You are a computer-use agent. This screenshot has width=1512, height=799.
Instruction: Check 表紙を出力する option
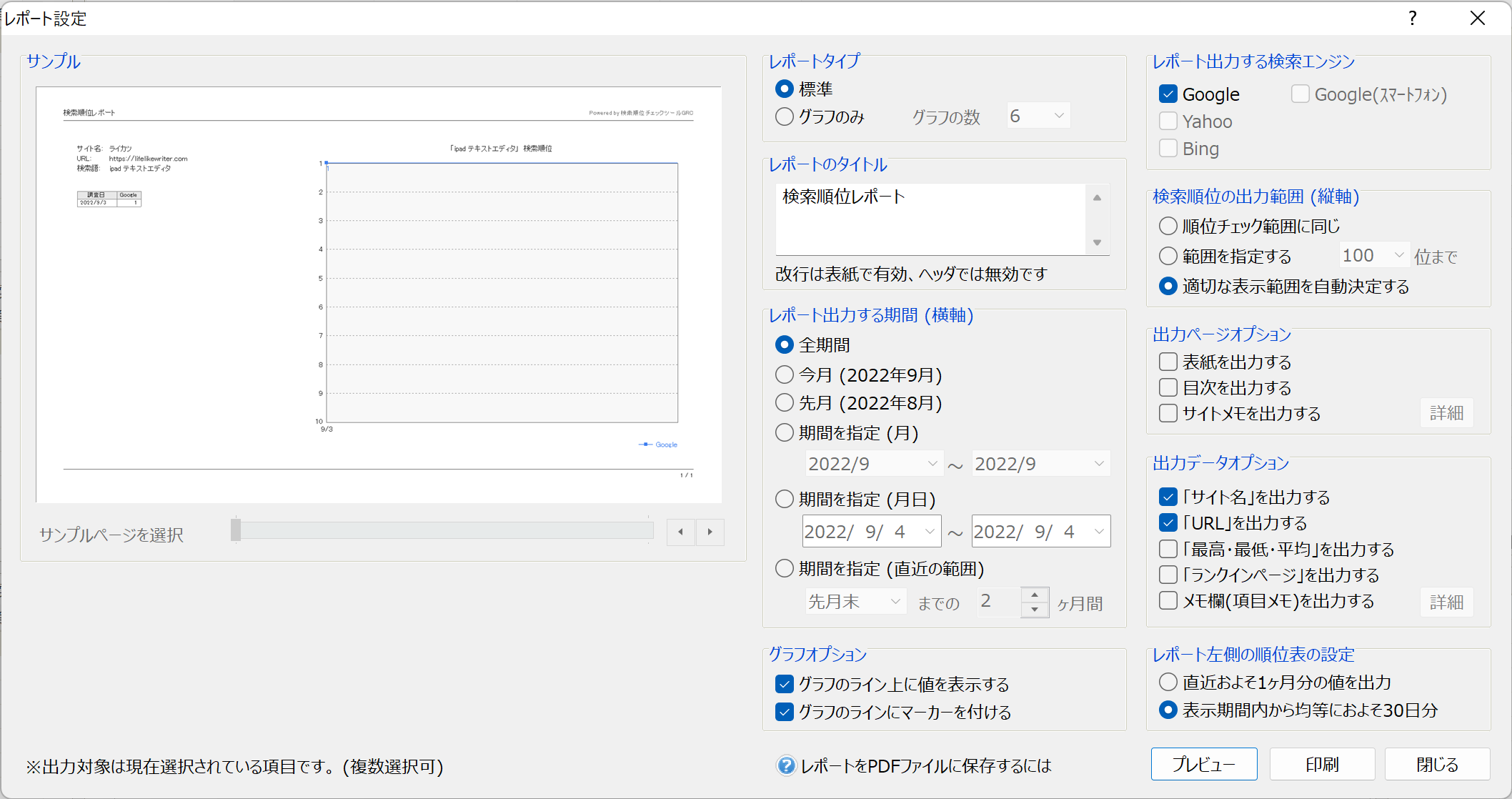tap(1168, 362)
